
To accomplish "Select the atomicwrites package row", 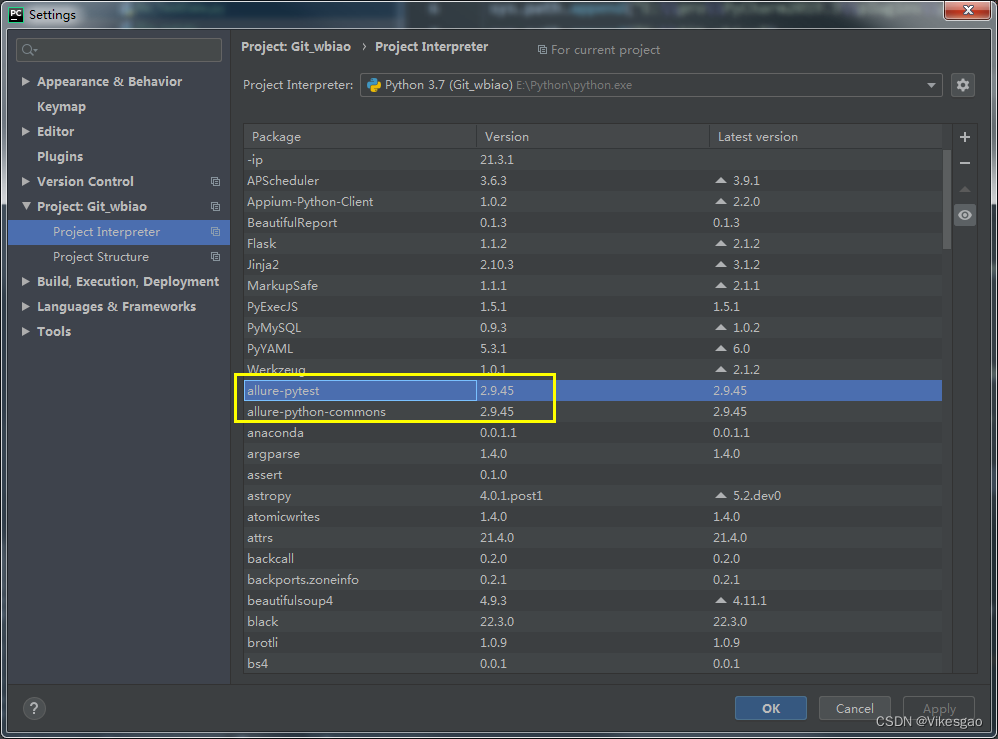I will [x=593, y=517].
